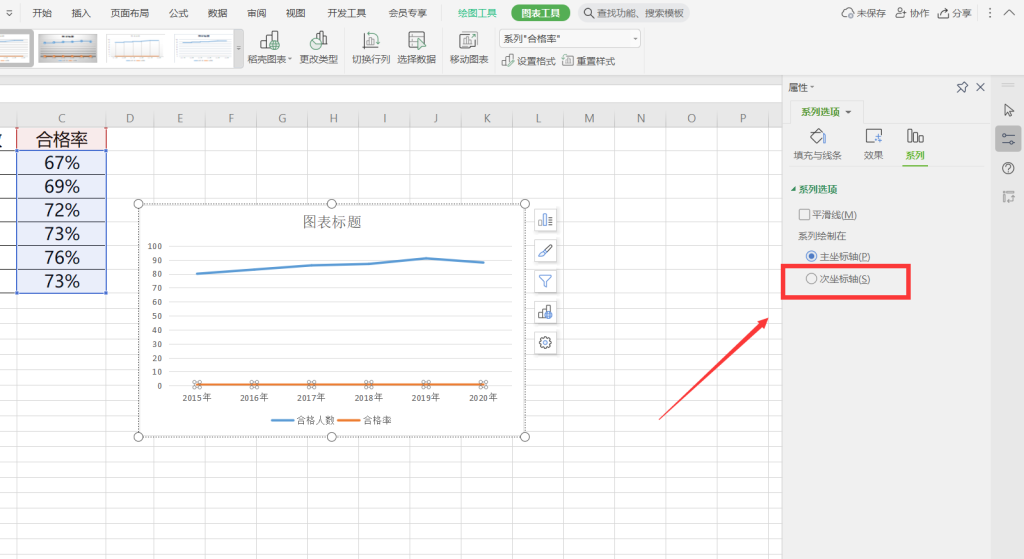Viewport: 1024px width, 559px height.
Task: Open the 页面布局 ribbon tab
Action: tap(129, 13)
